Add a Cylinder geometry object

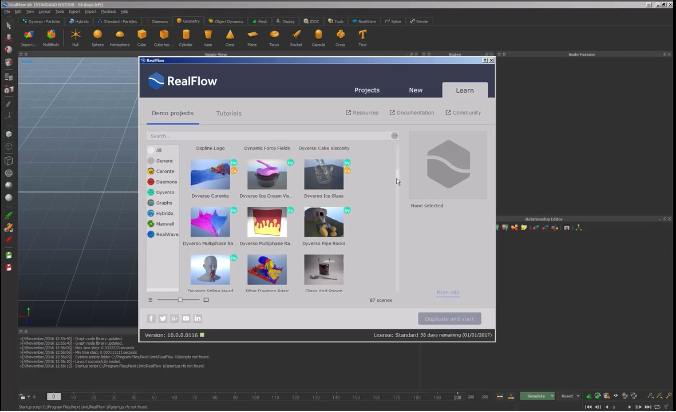[x=186, y=37]
